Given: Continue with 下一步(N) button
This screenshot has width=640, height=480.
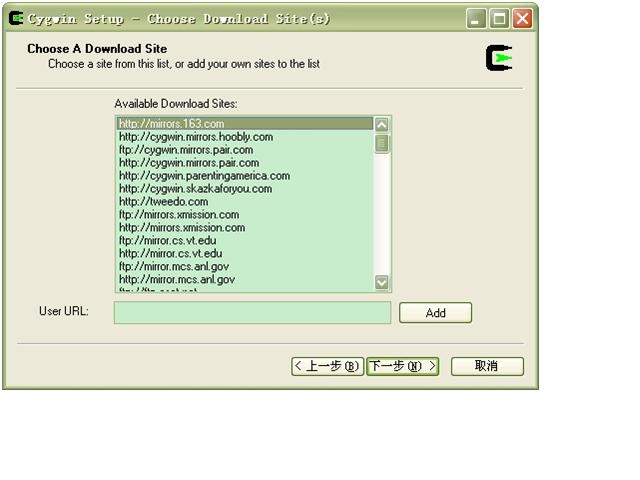Looking at the screenshot, I should [403, 366].
